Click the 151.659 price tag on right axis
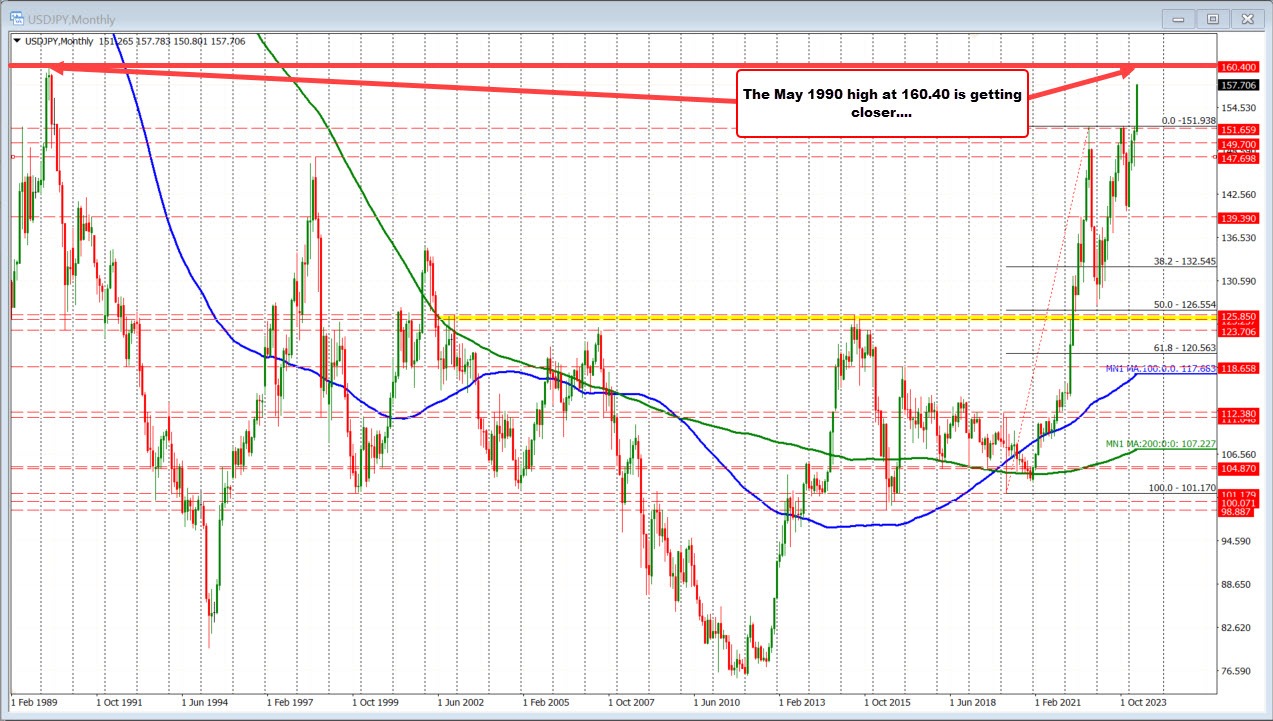The height and width of the screenshot is (721, 1273). click(x=1240, y=128)
